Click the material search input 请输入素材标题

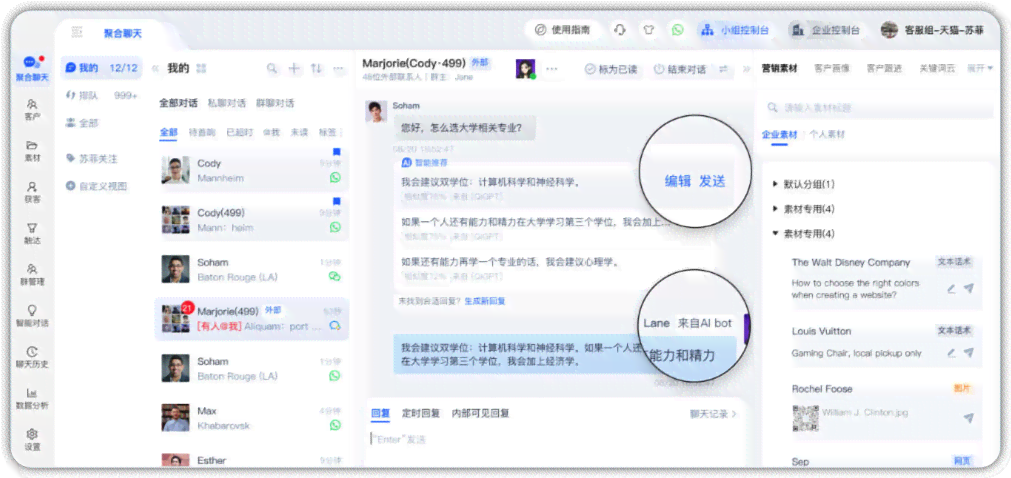pyautogui.click(x=878, y=108)
